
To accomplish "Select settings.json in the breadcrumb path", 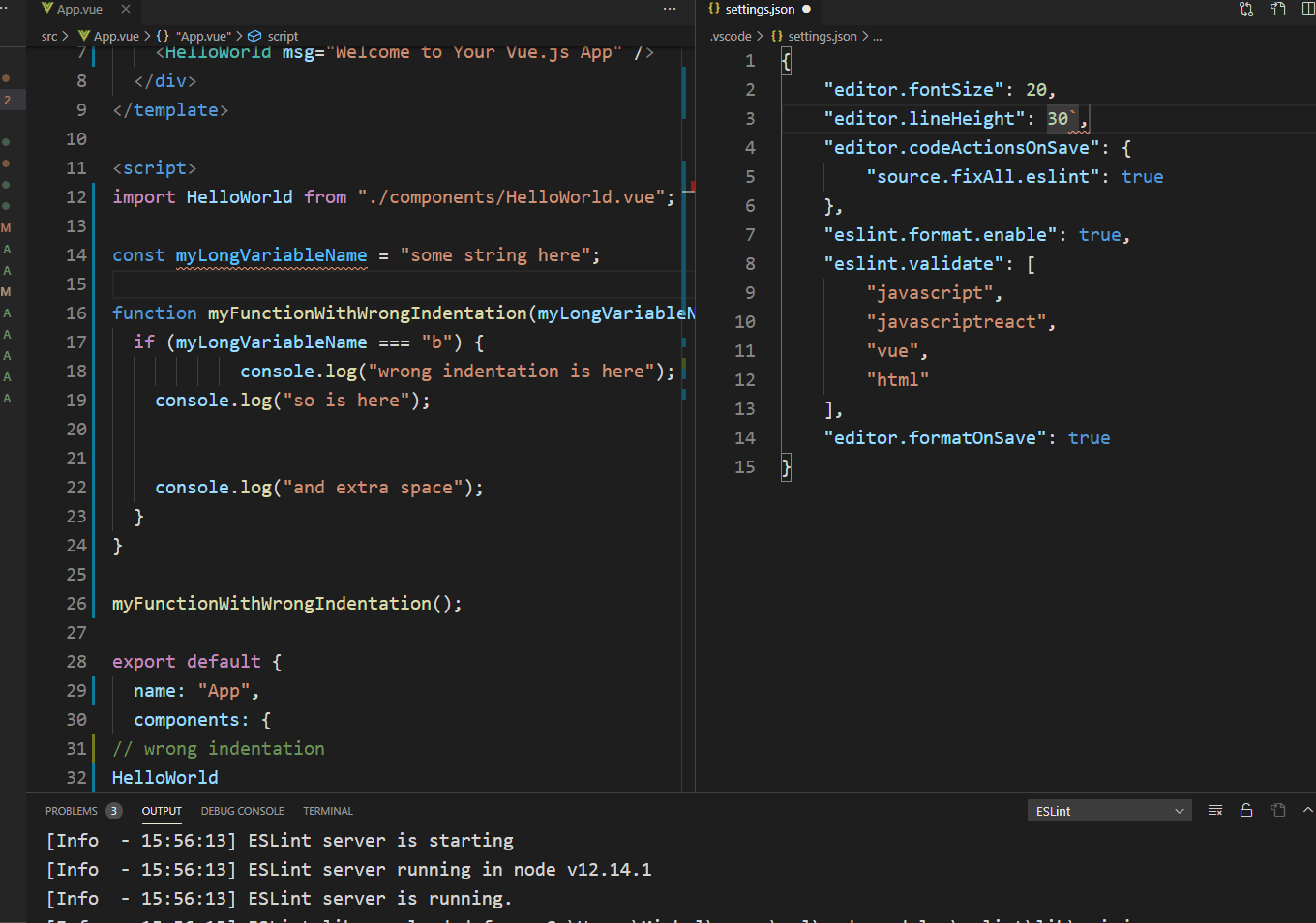I will 814,36.
